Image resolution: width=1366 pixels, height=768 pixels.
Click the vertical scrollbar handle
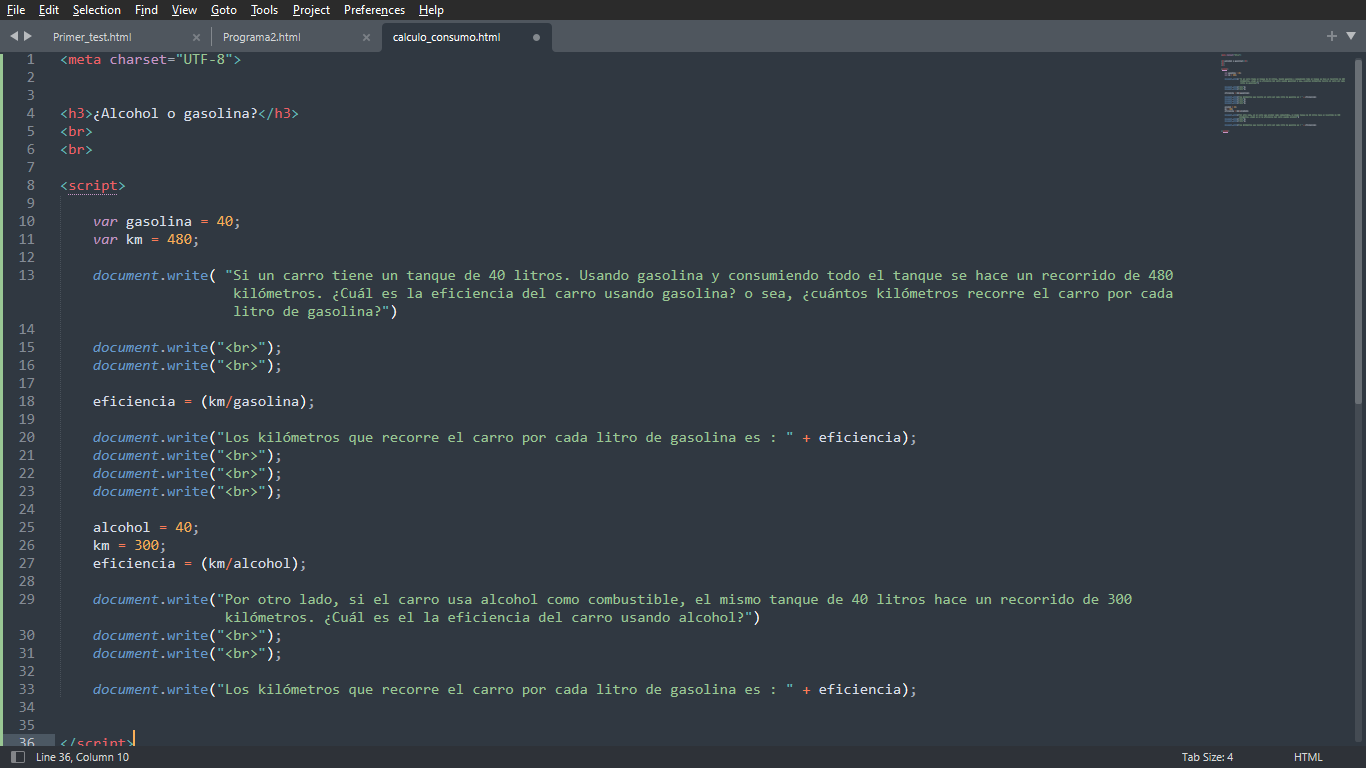click(1360, 229)
